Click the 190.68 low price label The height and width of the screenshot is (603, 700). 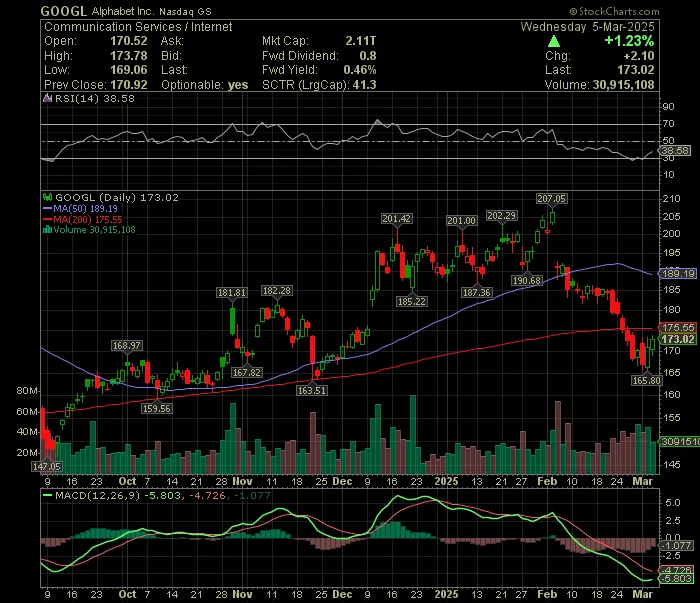point(526,281)
